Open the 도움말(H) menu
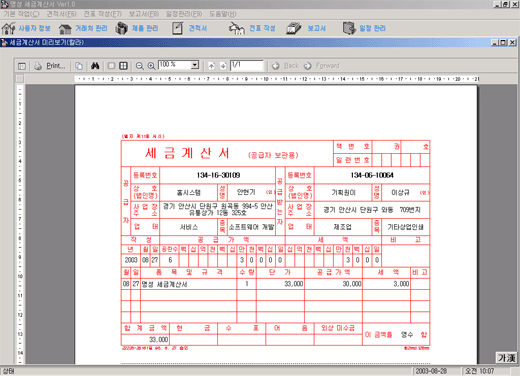 (x=223, y=14)
